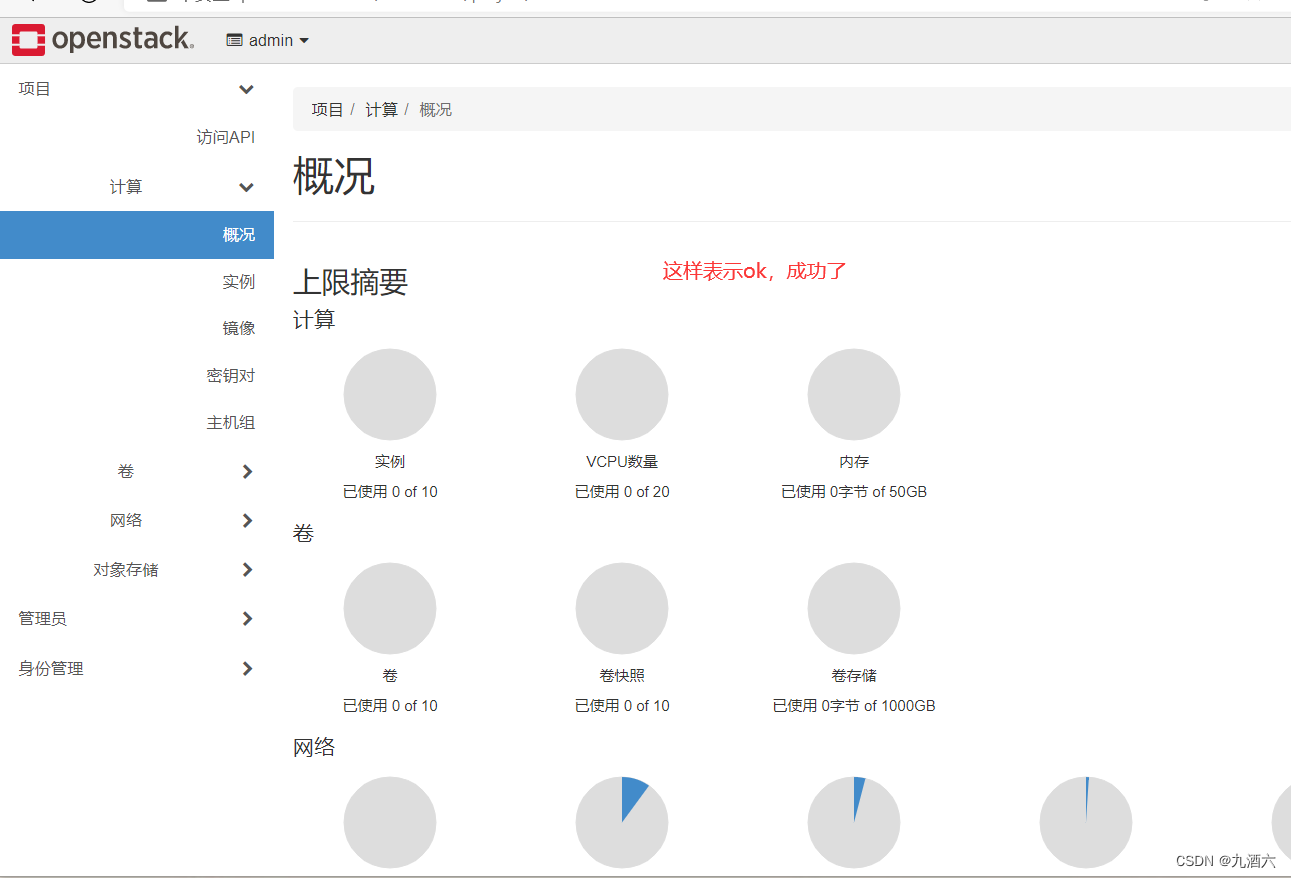The image size is (1291, 878).
Task: Click the 计算 breadcrumb link
Action: 381,110
